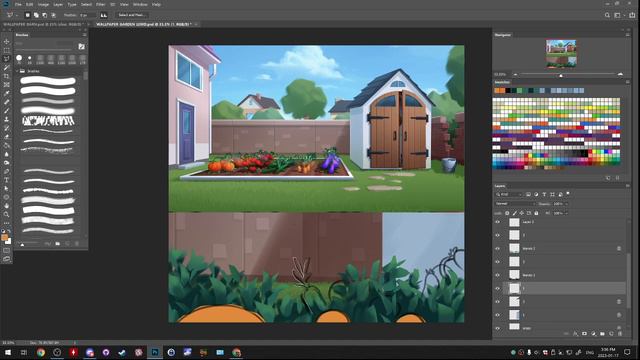
Task: Click the Change Screen Mode icon
Action: pyautogui.click(x=7, y=259)
